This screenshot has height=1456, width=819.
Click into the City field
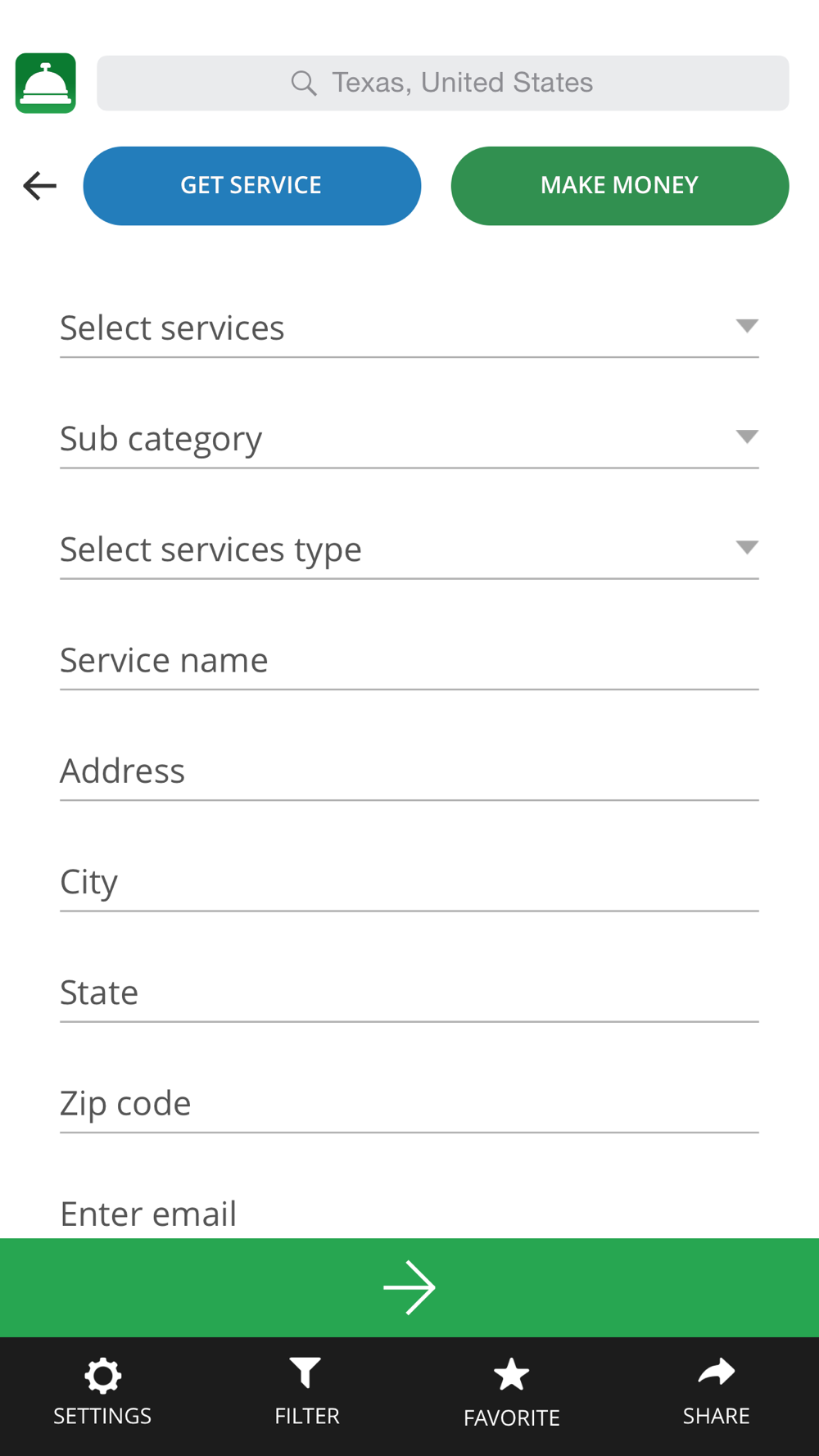pos(409,882)
